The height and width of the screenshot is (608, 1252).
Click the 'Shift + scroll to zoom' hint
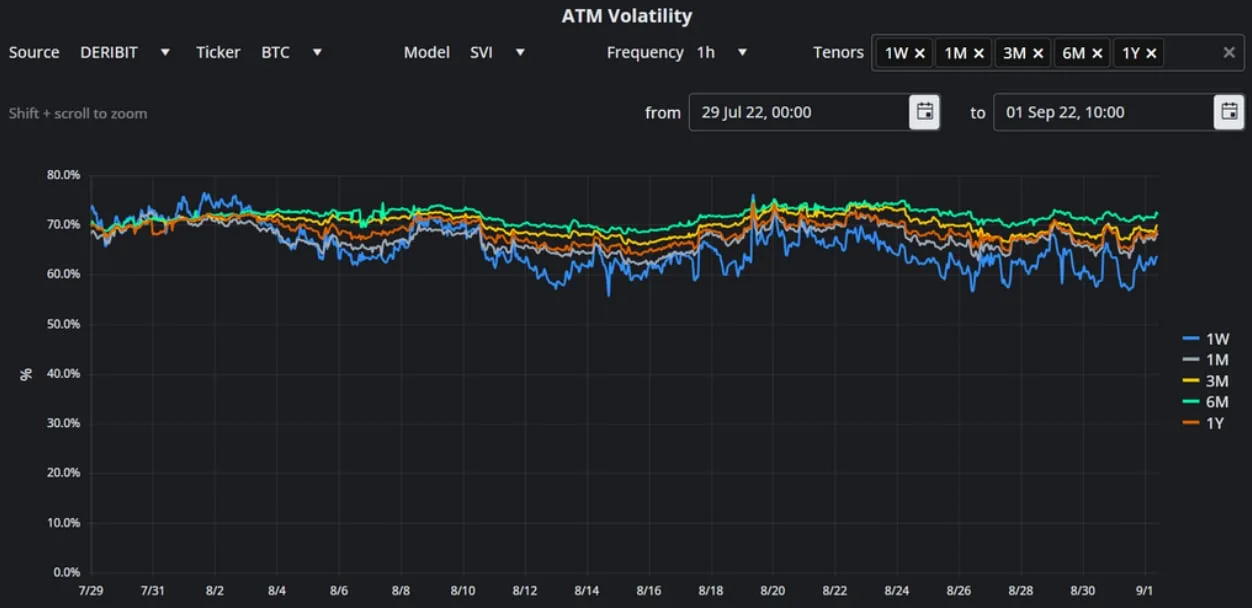click(78, 113)
